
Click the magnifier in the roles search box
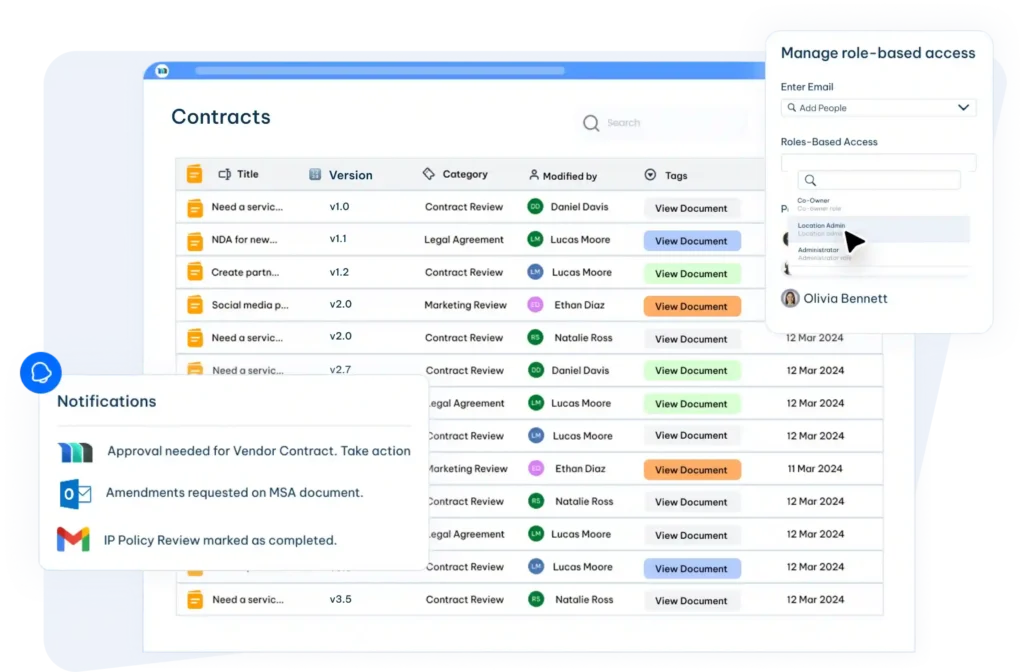pos(810,180)
